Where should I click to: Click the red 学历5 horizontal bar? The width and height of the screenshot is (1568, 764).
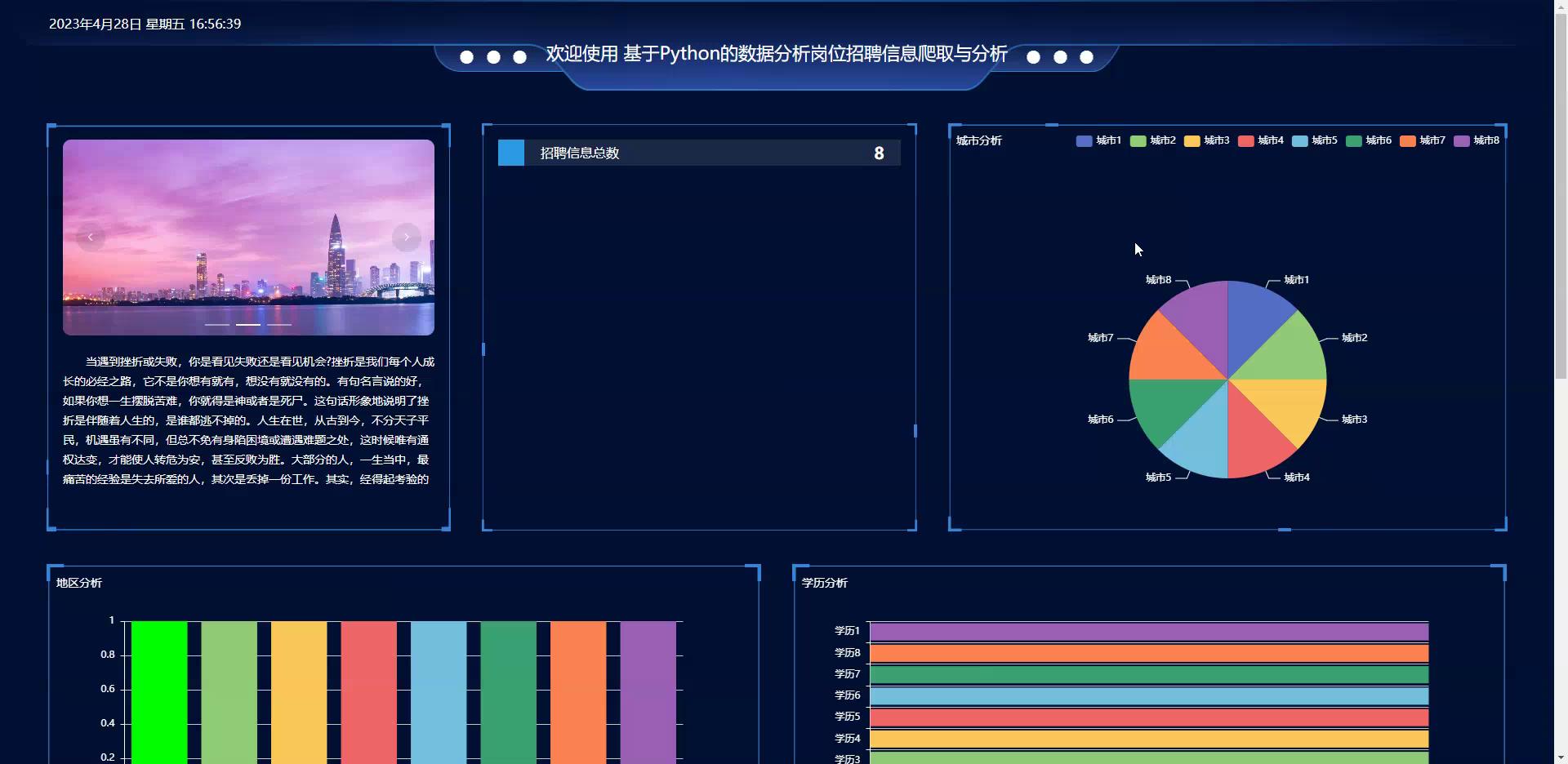click(1149, 717)
